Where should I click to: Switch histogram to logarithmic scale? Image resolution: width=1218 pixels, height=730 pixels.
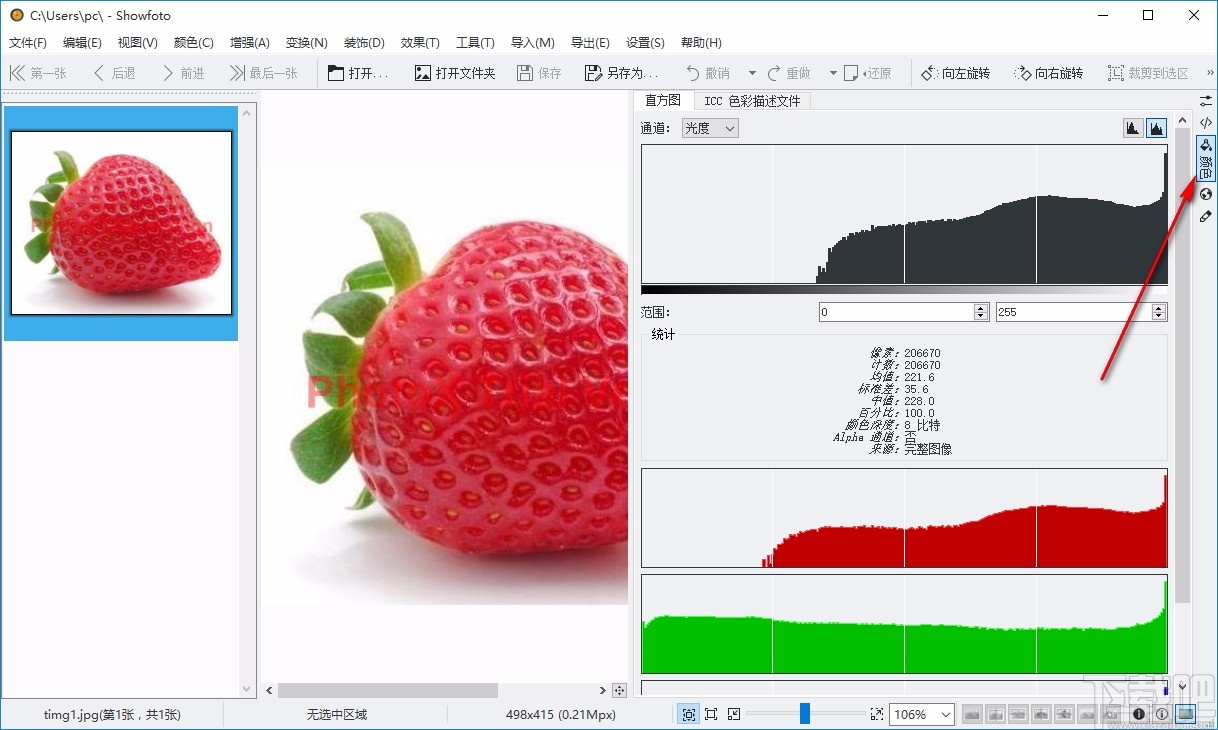1156,128
